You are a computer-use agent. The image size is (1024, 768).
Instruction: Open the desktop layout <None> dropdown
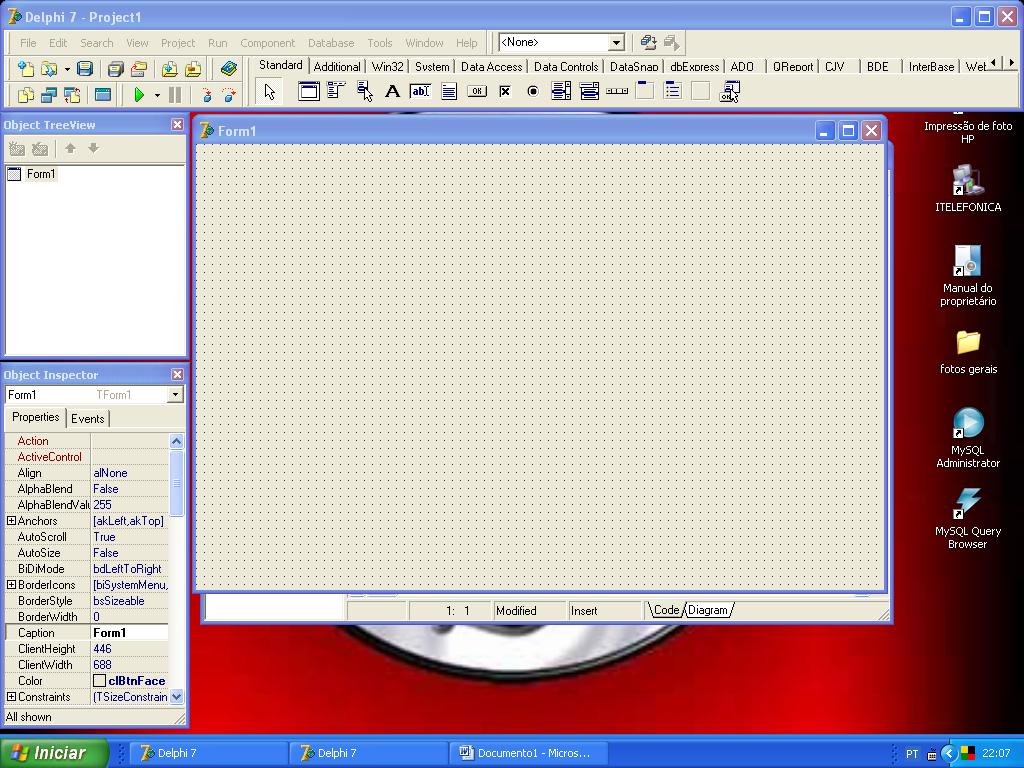coord(616,42)
